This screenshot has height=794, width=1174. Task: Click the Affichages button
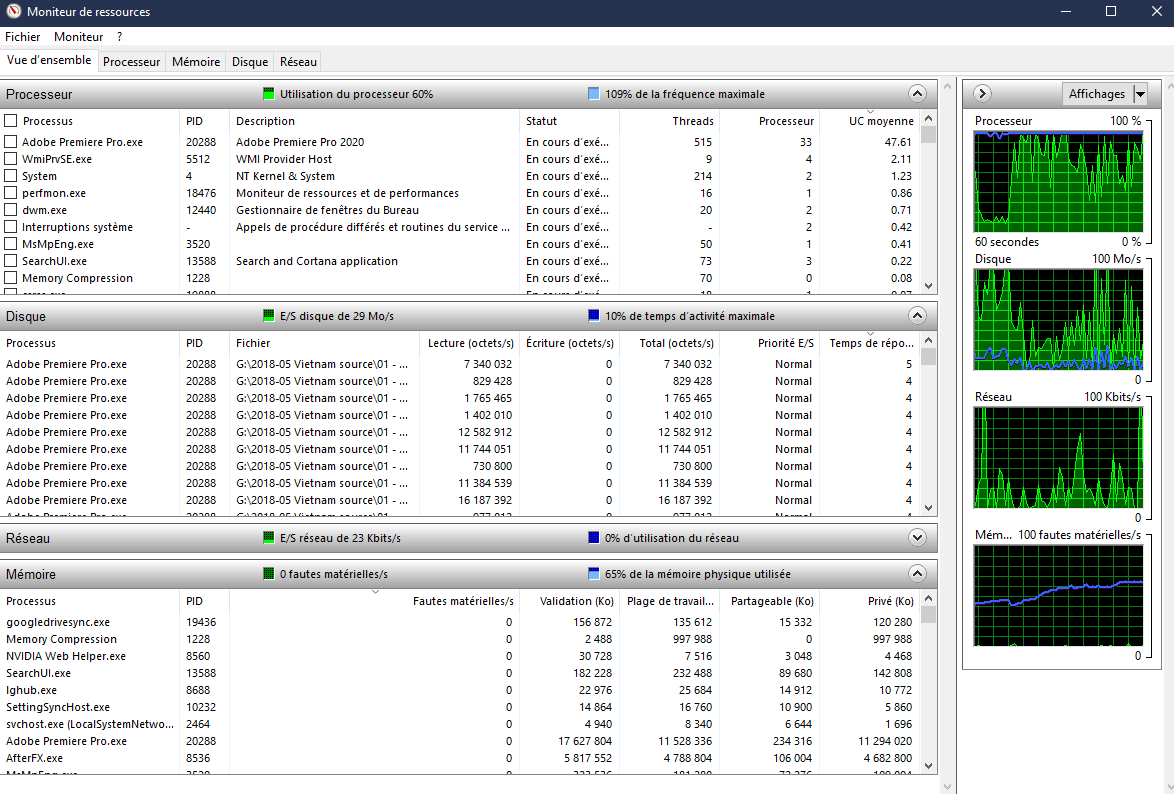(x=1097, y=94)
